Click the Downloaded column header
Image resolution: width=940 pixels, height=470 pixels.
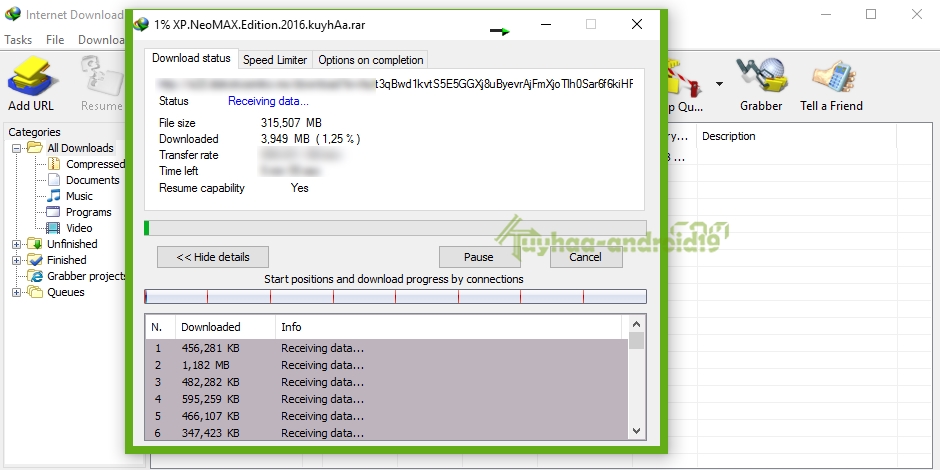(225, 327)
